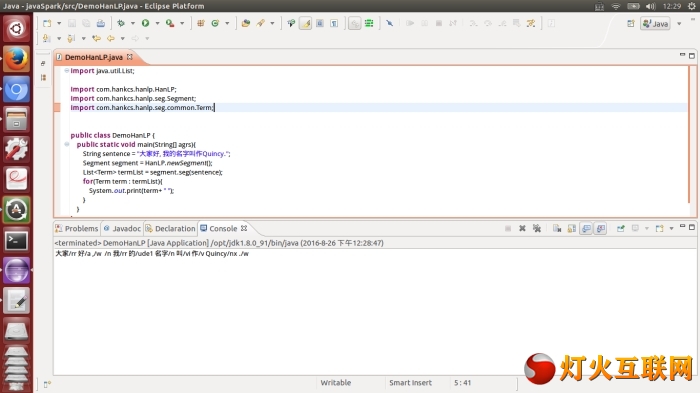Click Skip All Breakpoints icon

click(389, 23)
